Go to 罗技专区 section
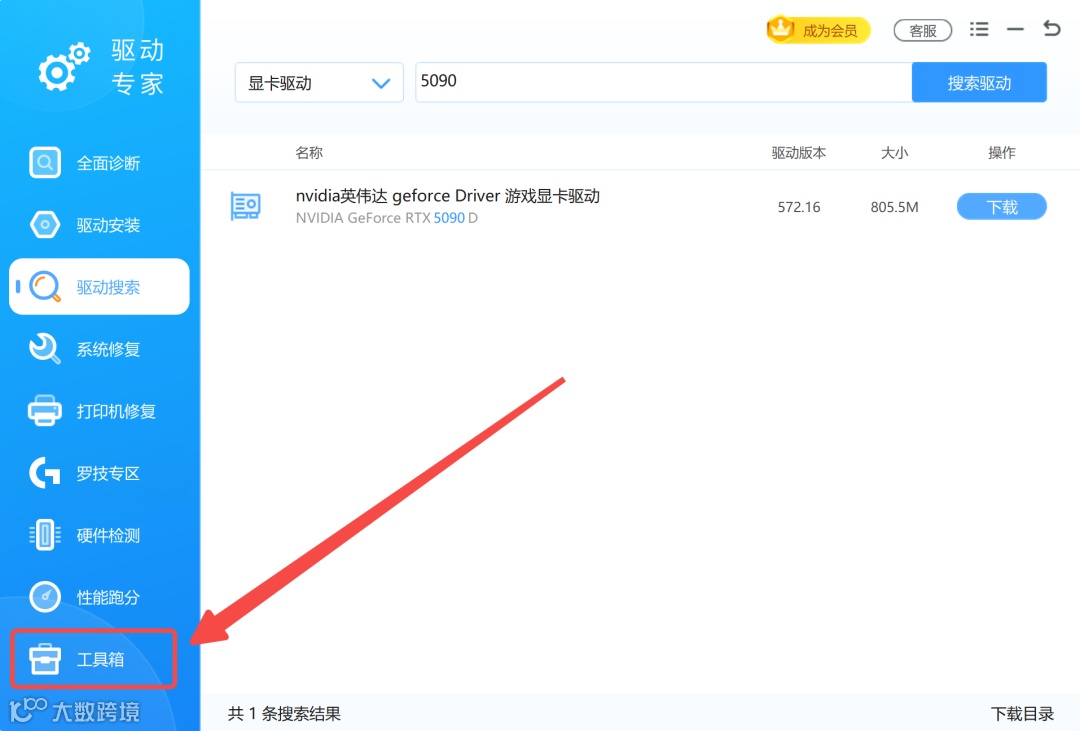Viewport: 1080px width, 731px height. pos(108,473)
